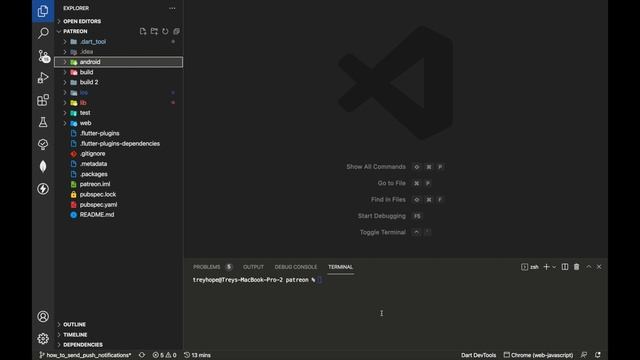Open launch profile dropdown next to plus

[554, 267]
